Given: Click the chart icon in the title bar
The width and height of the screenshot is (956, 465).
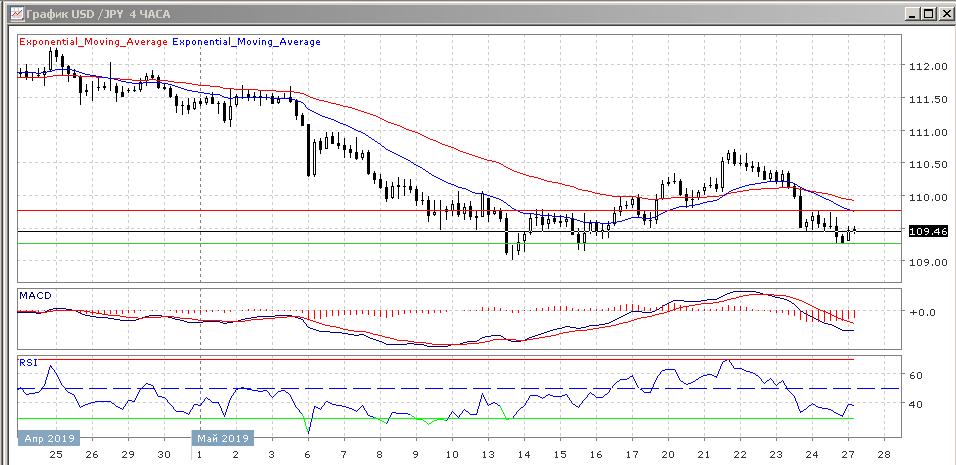Looking at the screenshot, I should [12, 13].
